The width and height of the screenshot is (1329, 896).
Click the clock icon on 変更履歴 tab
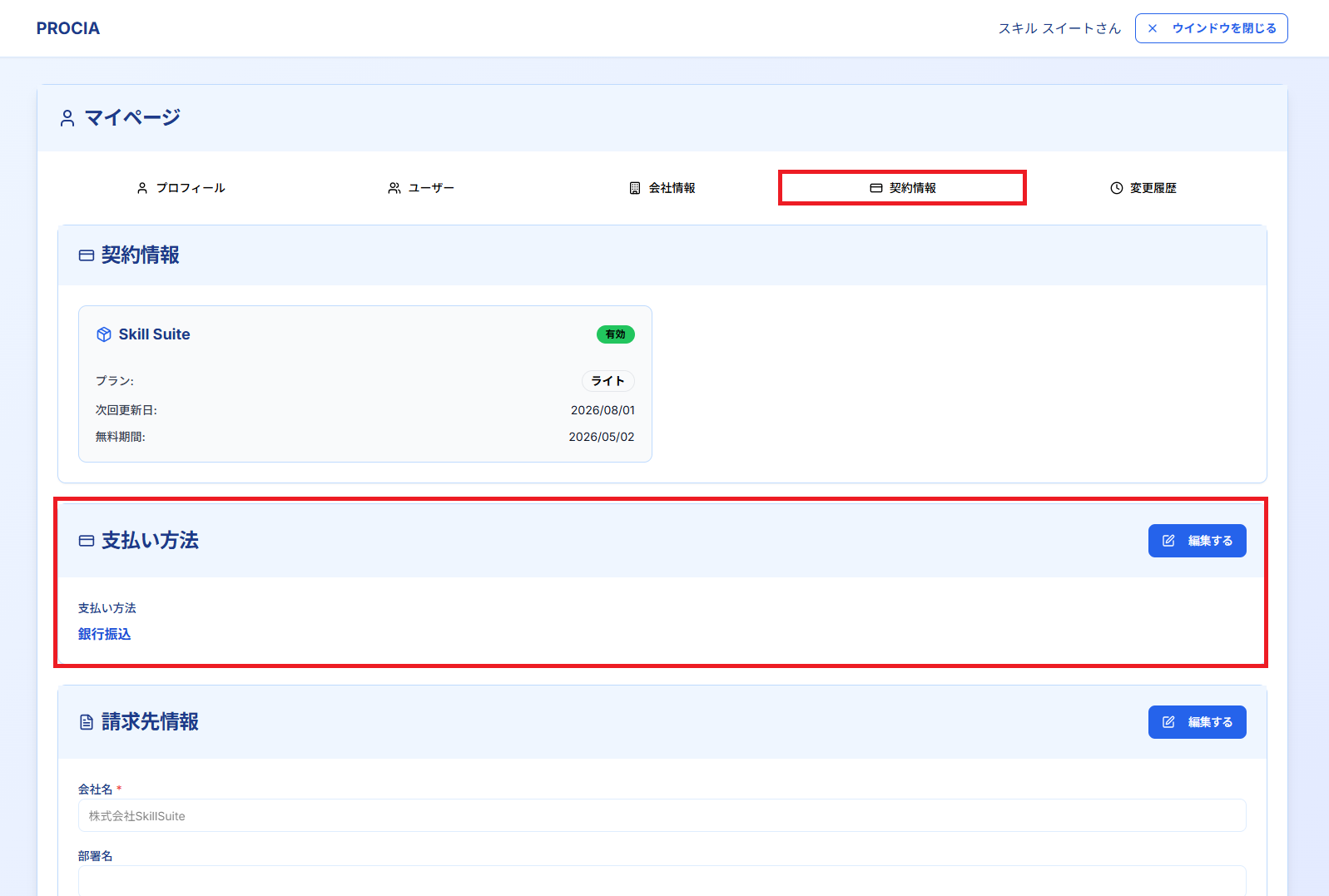pyautogui.click(x=1117, y=188)
